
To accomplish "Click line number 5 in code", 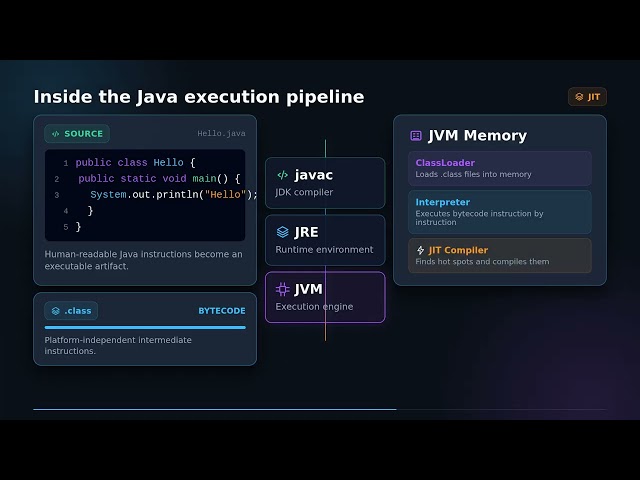I will coord(66,227).
